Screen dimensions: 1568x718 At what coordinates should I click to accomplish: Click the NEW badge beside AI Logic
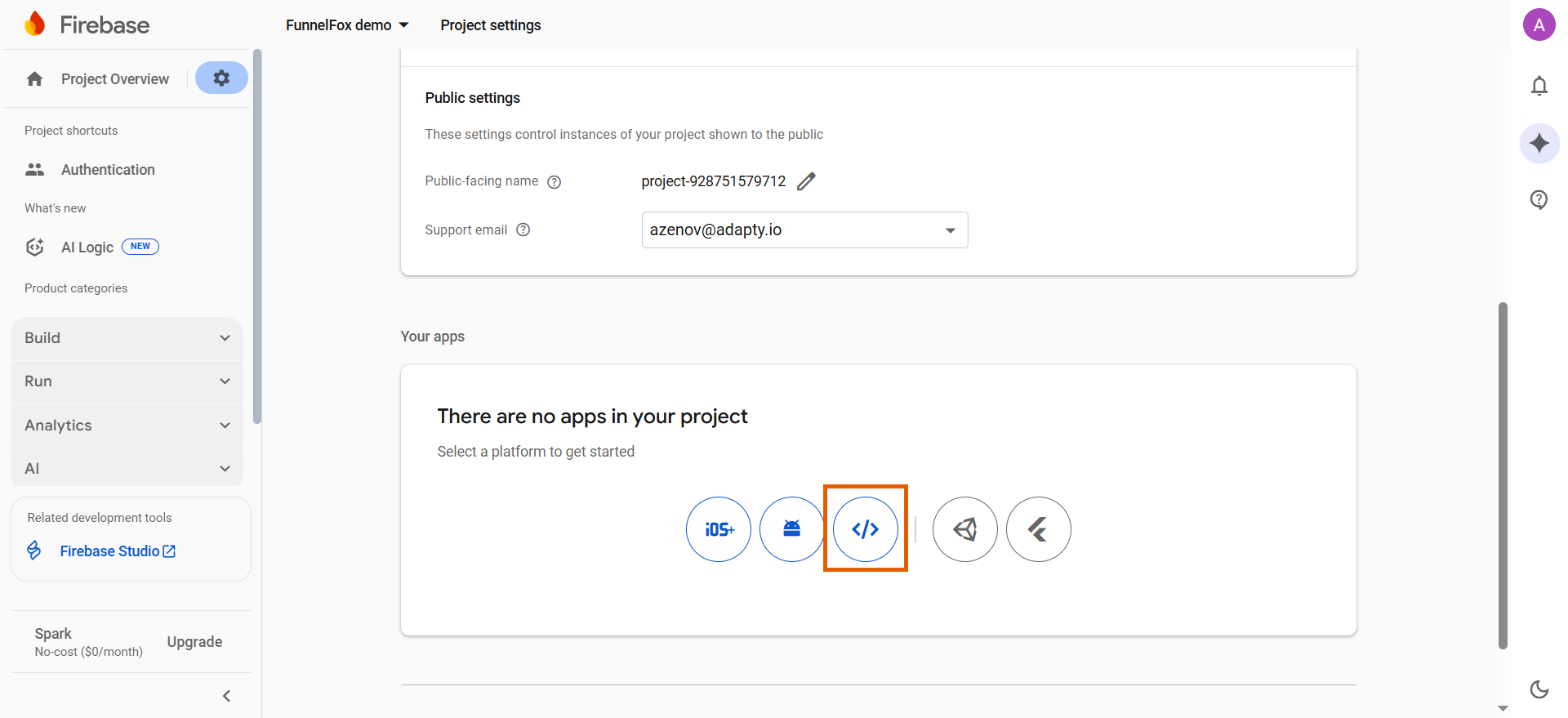(x=140, y=247)
